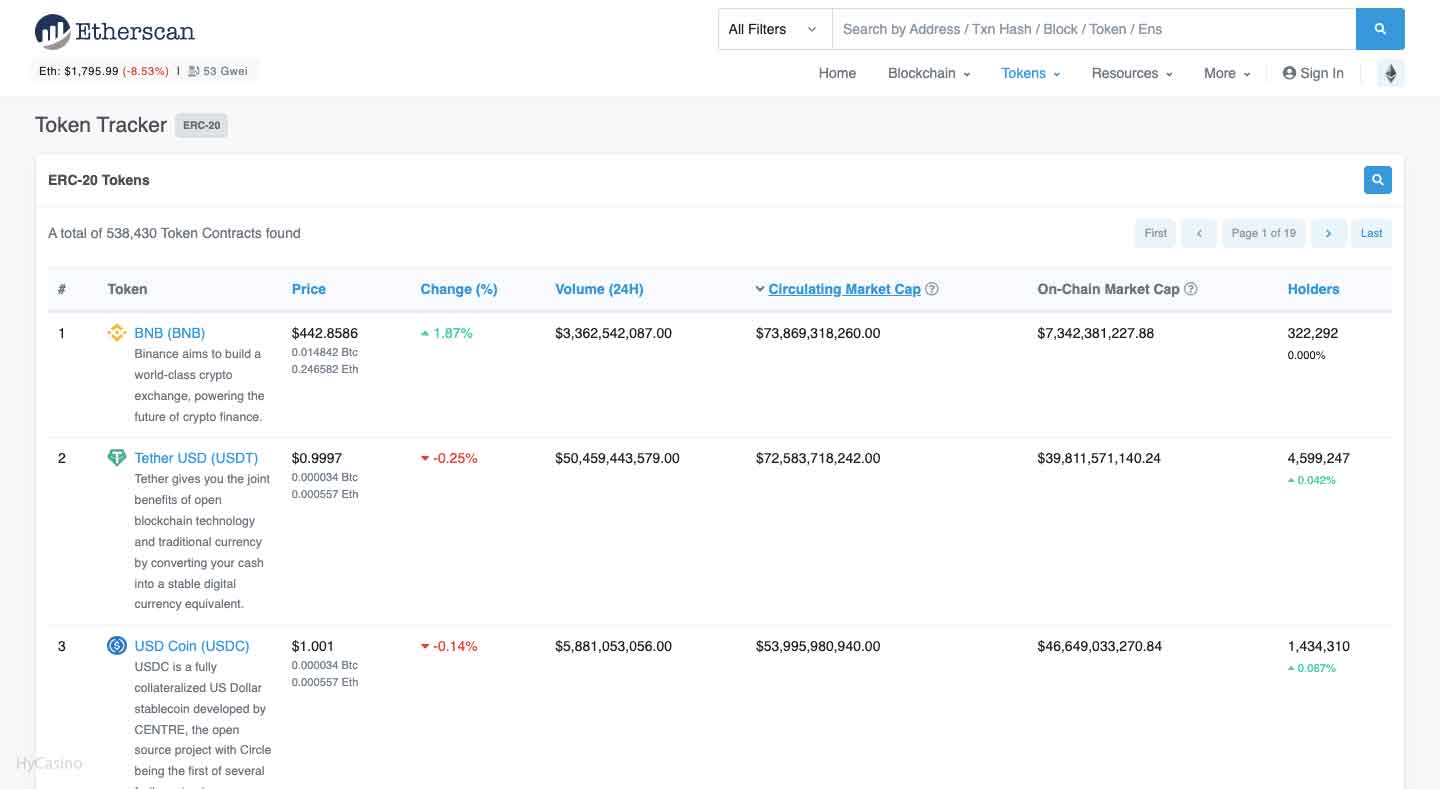Click BNB holders count 322,292

coord(1313,333)
